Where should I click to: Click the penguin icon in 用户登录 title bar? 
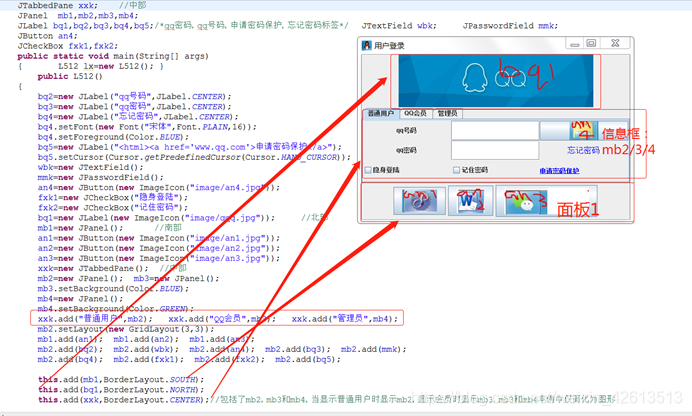click(367, 45)
